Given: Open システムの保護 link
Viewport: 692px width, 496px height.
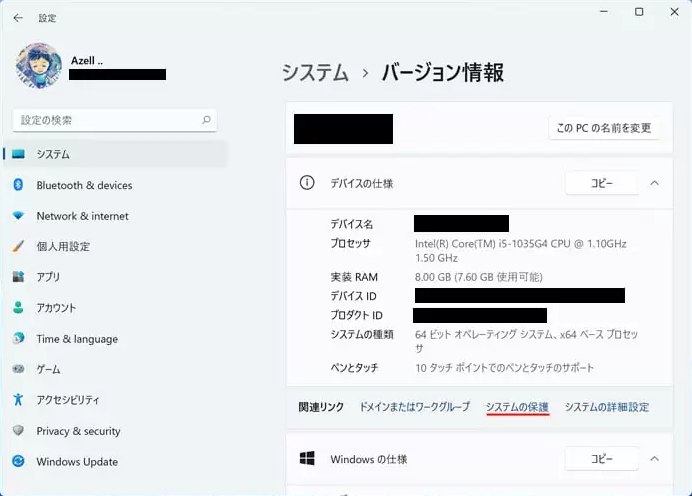Looking at the screenshot, I should click(x=517, y=407).
